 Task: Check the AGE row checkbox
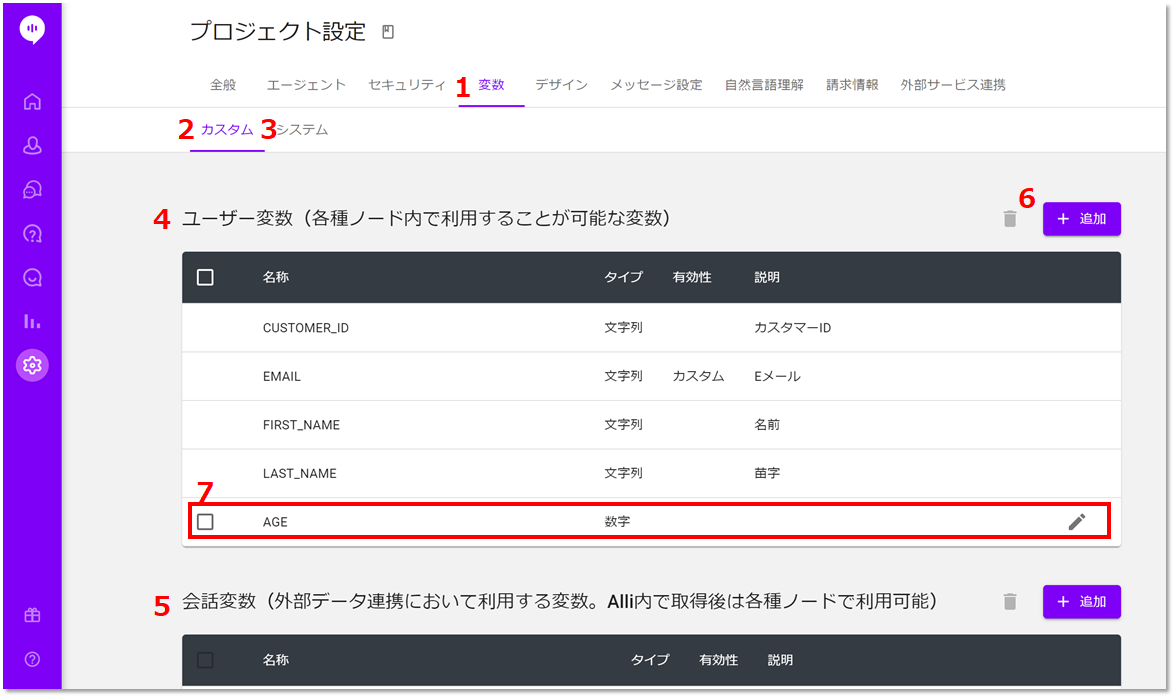[x=205, y=522]
